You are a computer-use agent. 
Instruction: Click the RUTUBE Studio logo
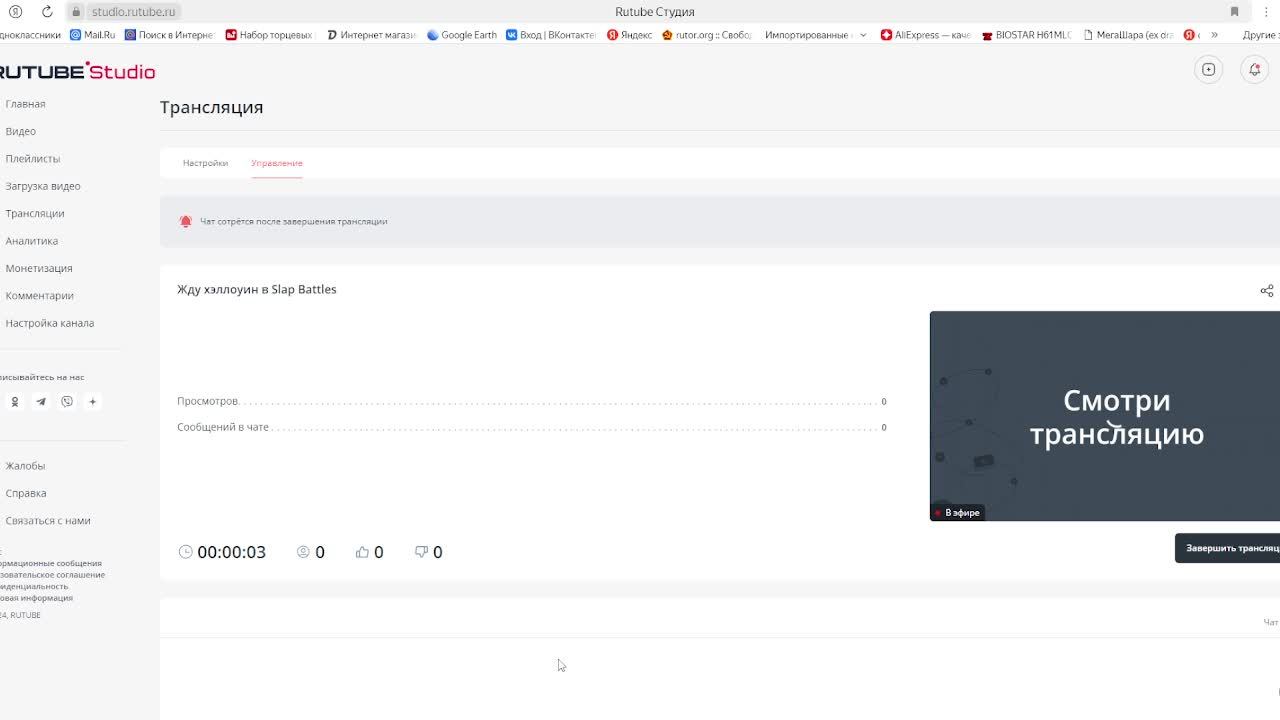pyautogui.click(x=77, y=72)
